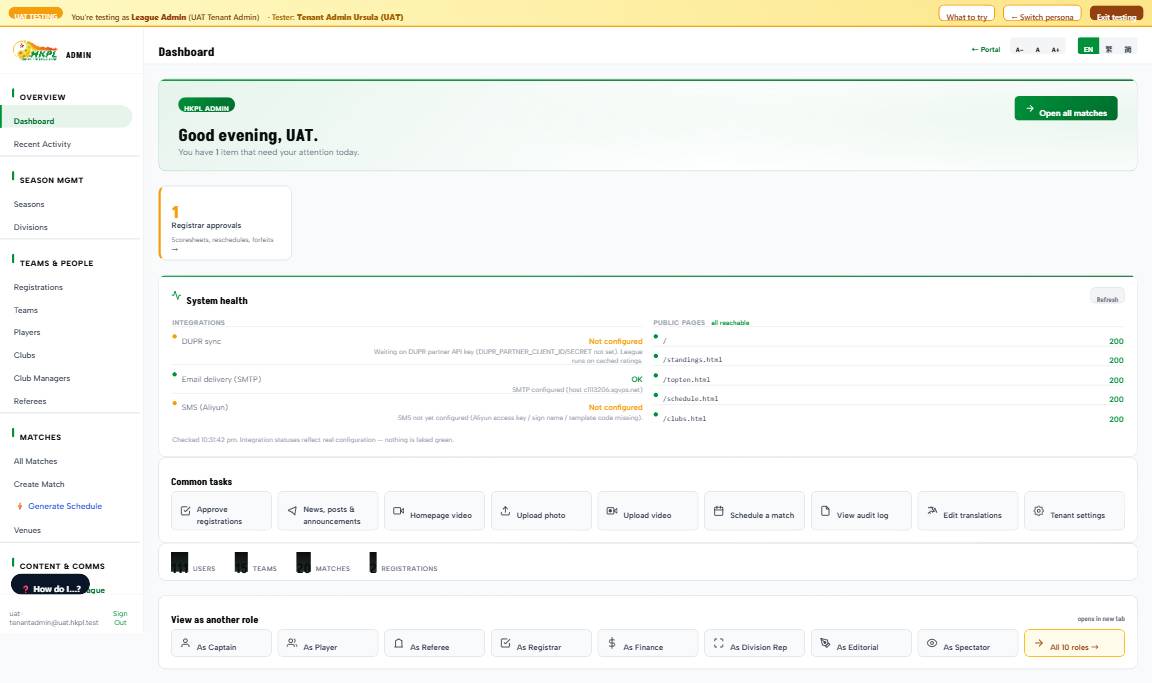Click the video icon on Upload video
This screenshot has width=1152, height=683.
(x=611, y=510)
